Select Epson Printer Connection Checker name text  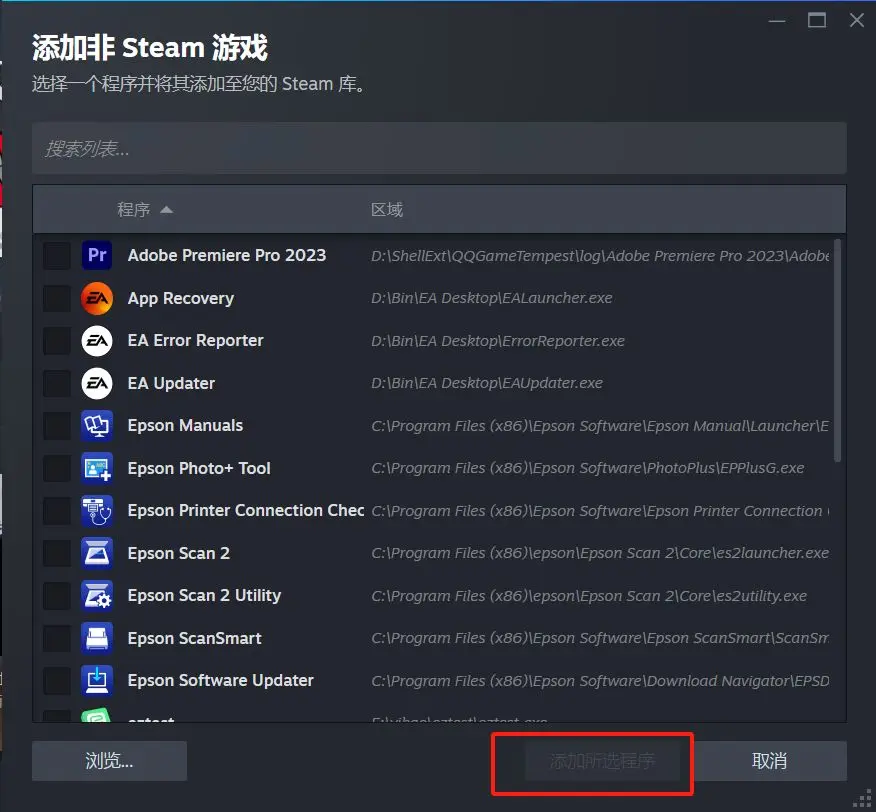(x=246, y=511)
